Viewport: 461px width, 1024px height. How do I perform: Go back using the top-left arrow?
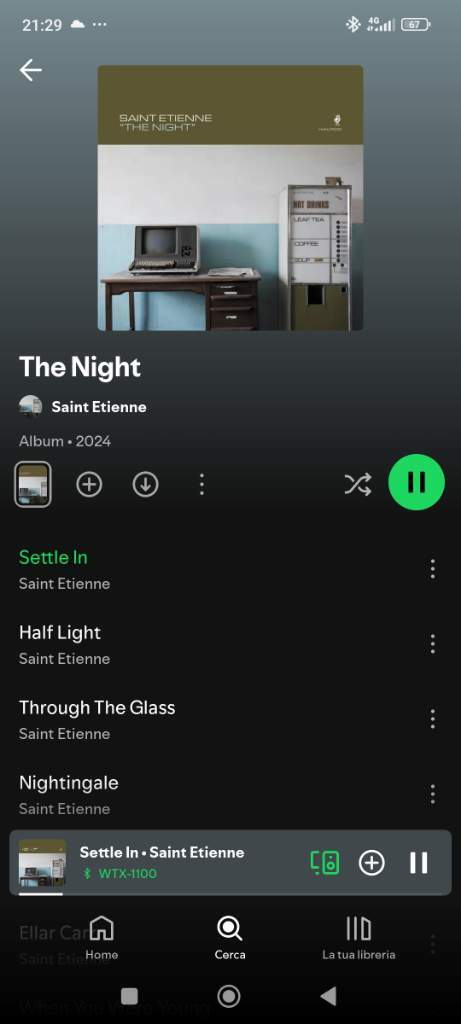click(x=30, y=70)
